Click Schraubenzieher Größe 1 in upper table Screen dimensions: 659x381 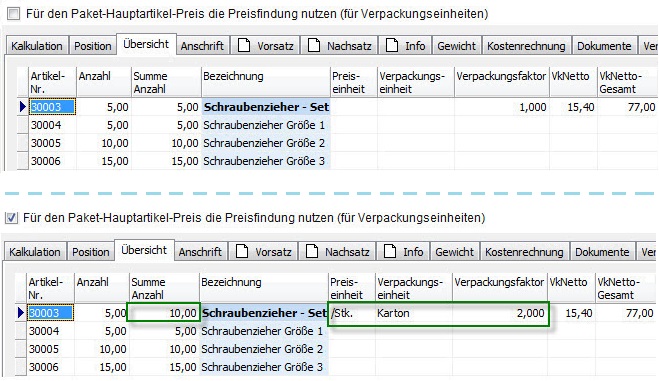coord(266,125)
